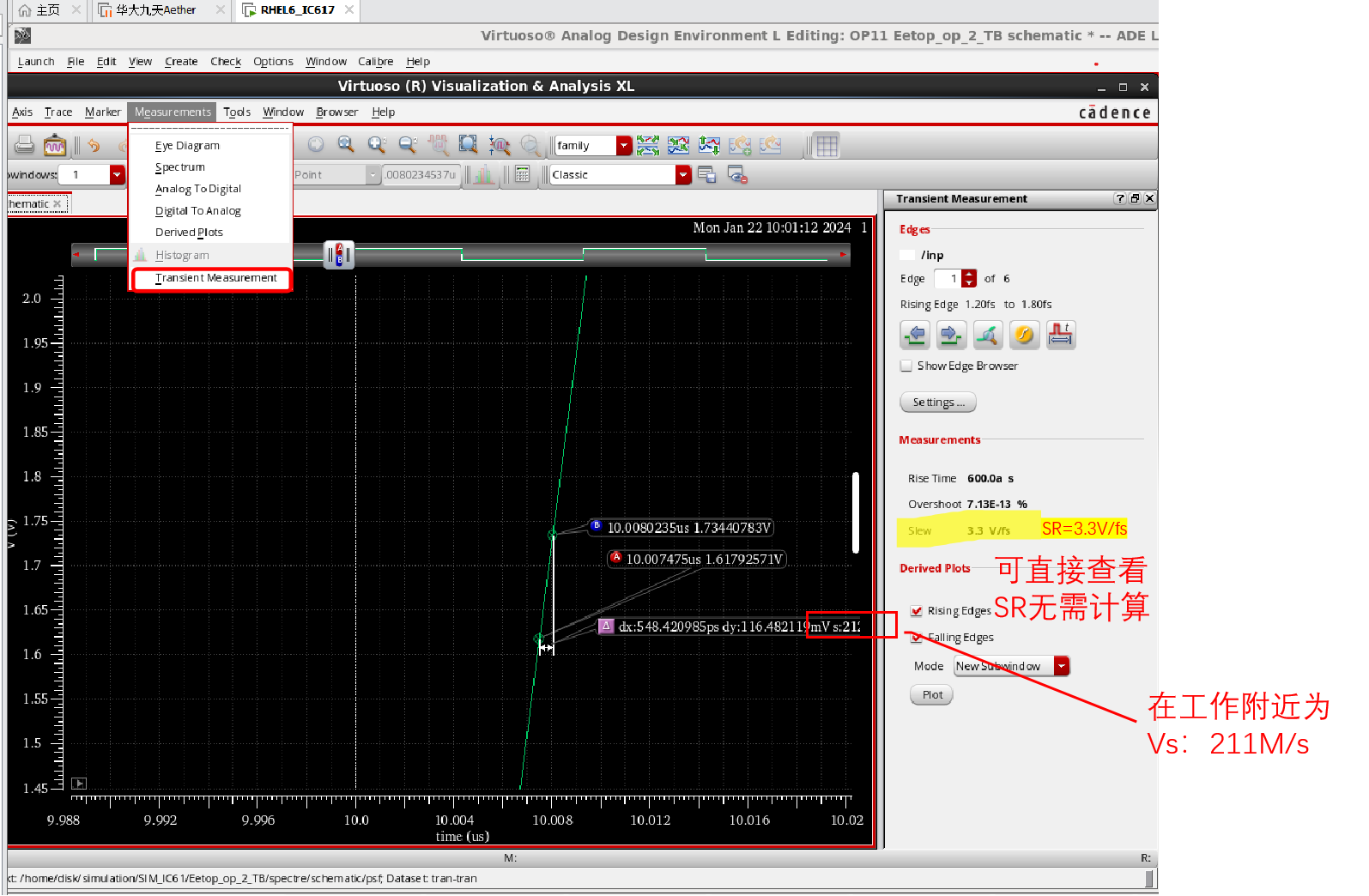This screenshot has width=1369, height=896.
Task: Select Analog To Digital entry
Action: coord(198,189)
